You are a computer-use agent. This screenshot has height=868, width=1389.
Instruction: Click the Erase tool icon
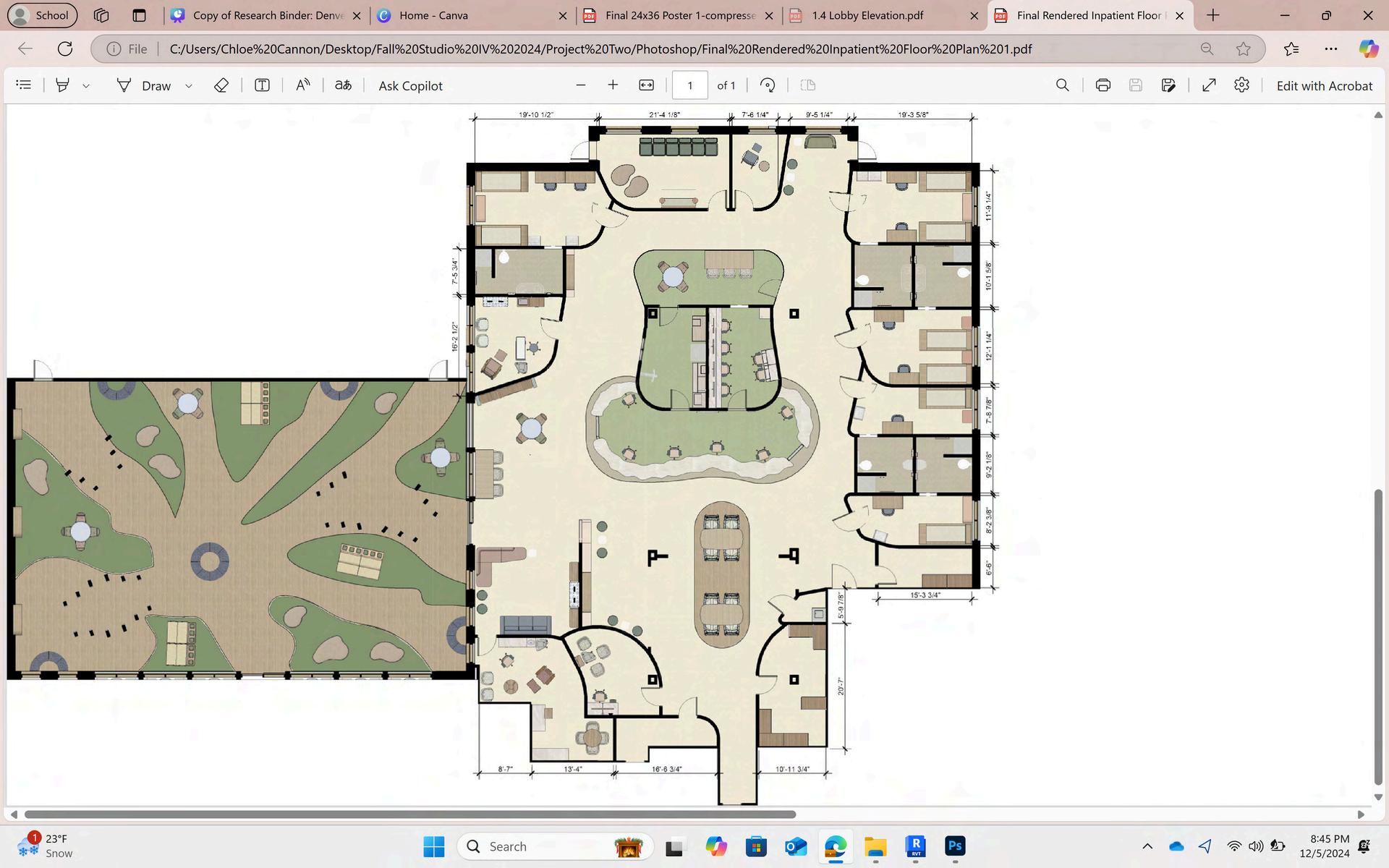pyautogui.click(x=221, y=85)
